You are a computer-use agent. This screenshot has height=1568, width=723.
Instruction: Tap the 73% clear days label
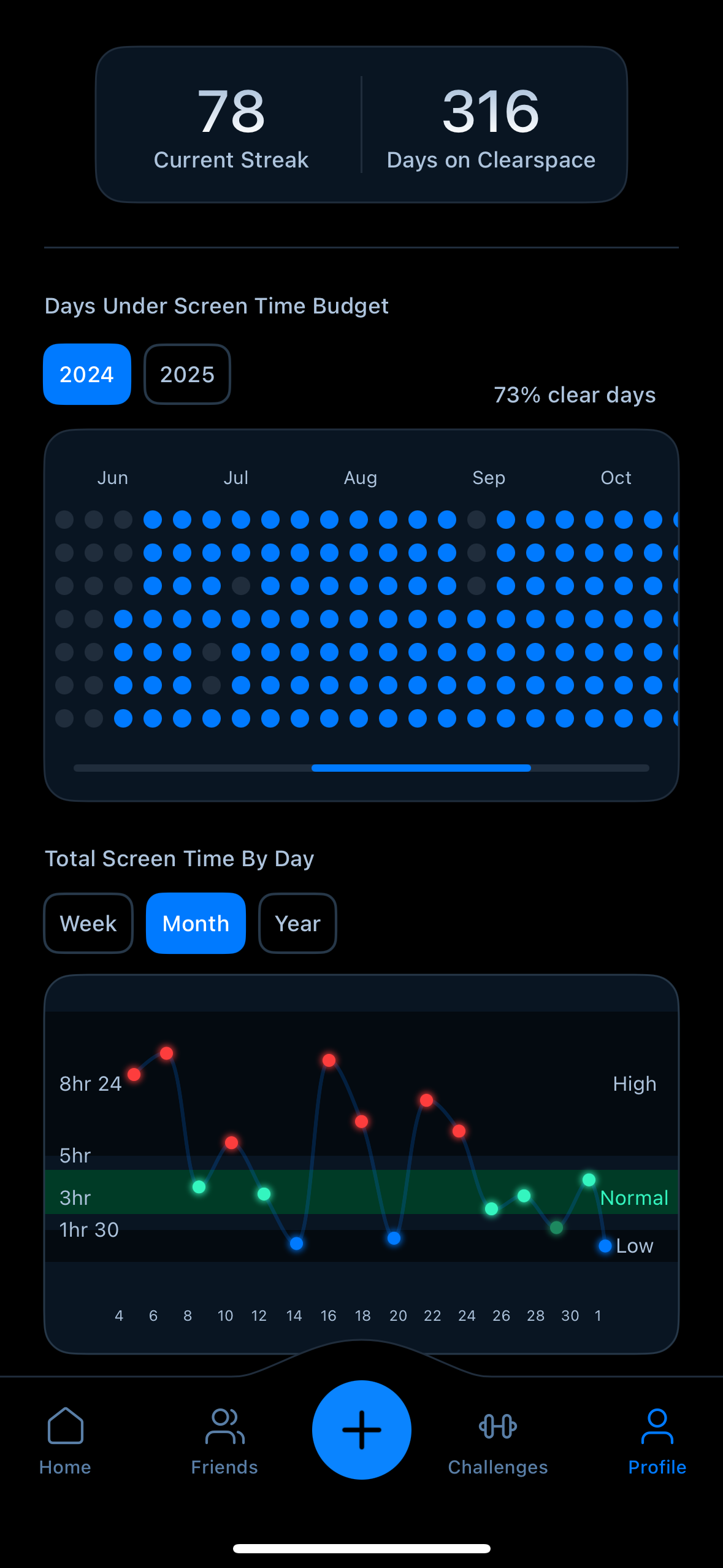tap(575, 395)
